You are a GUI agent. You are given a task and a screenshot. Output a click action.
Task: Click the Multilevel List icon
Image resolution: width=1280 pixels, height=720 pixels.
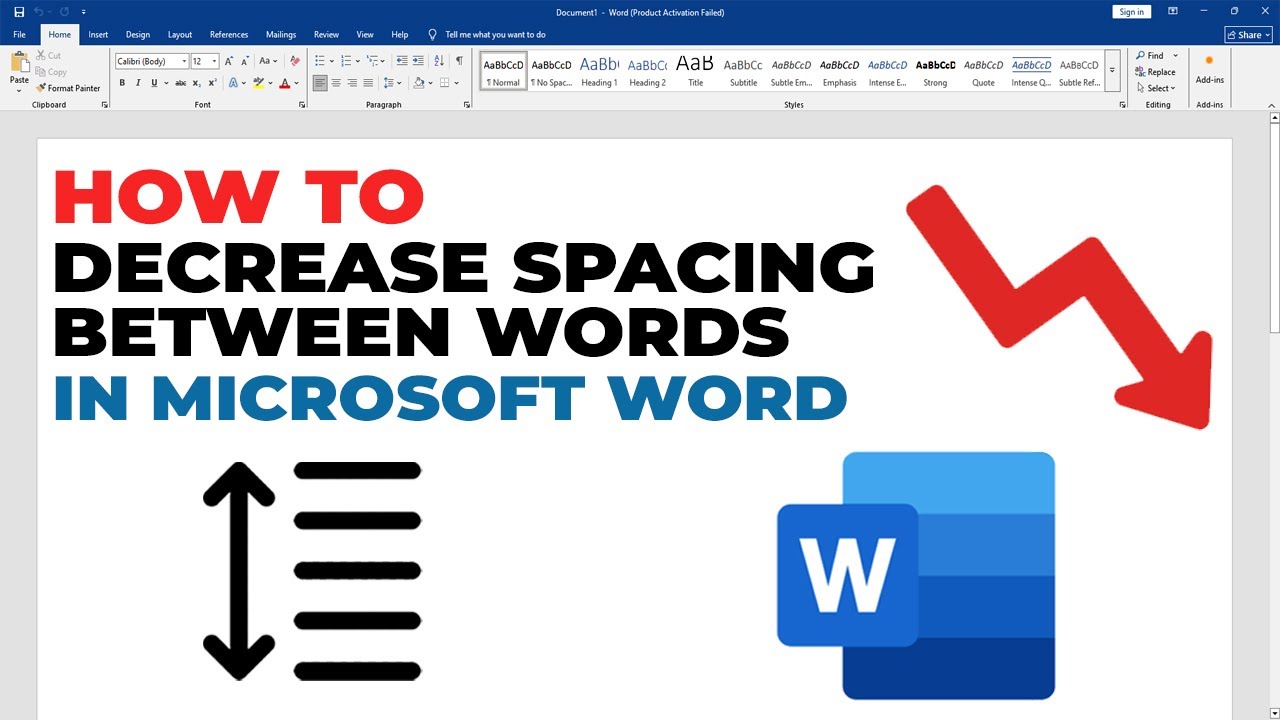coord(372,61)
